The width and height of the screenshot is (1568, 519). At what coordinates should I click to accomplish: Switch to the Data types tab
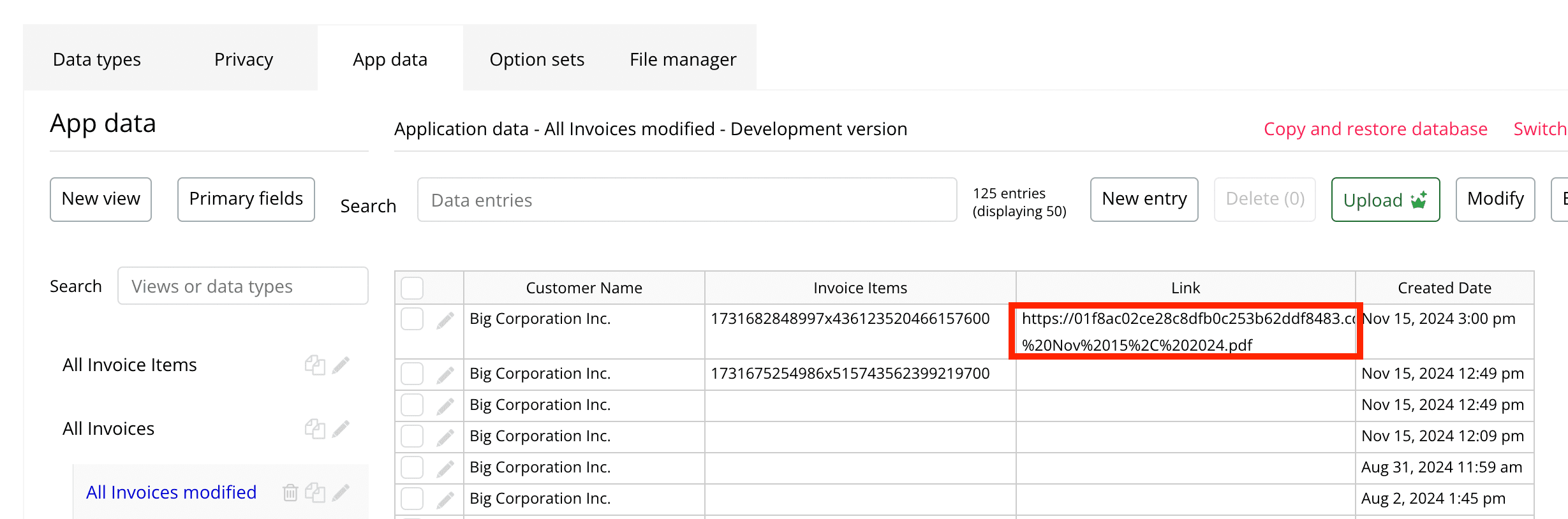(x=97, y=59)
